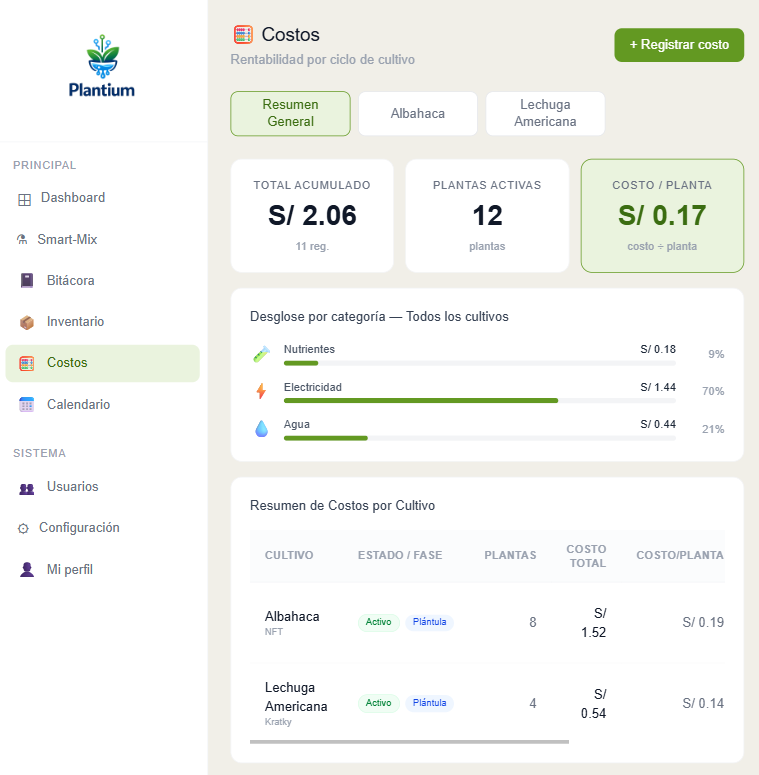Select the Resumen General tab
759x775 pixels.
(291, 113)
